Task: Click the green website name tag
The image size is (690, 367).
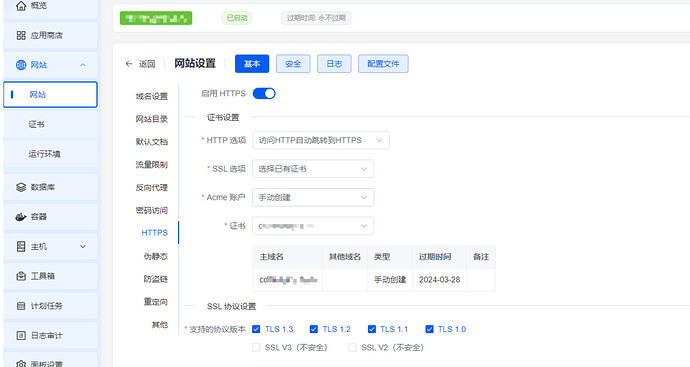Action: 156,18
